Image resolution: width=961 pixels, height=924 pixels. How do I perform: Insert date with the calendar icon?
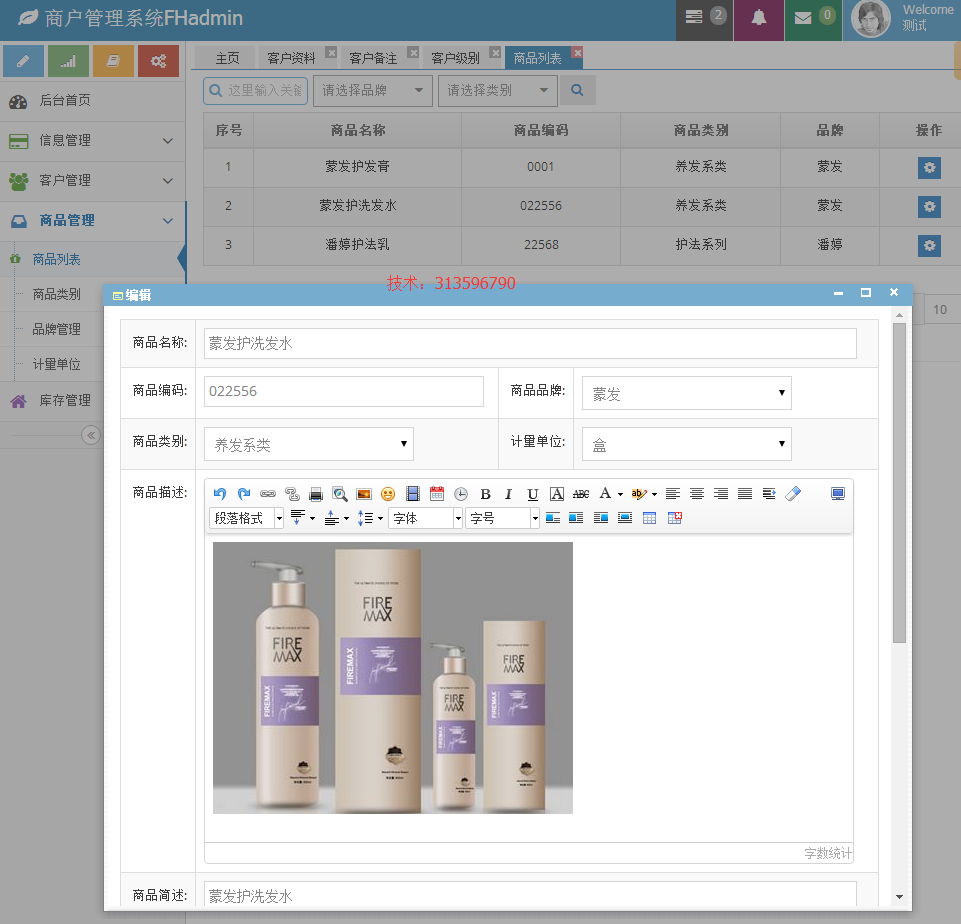436,494
